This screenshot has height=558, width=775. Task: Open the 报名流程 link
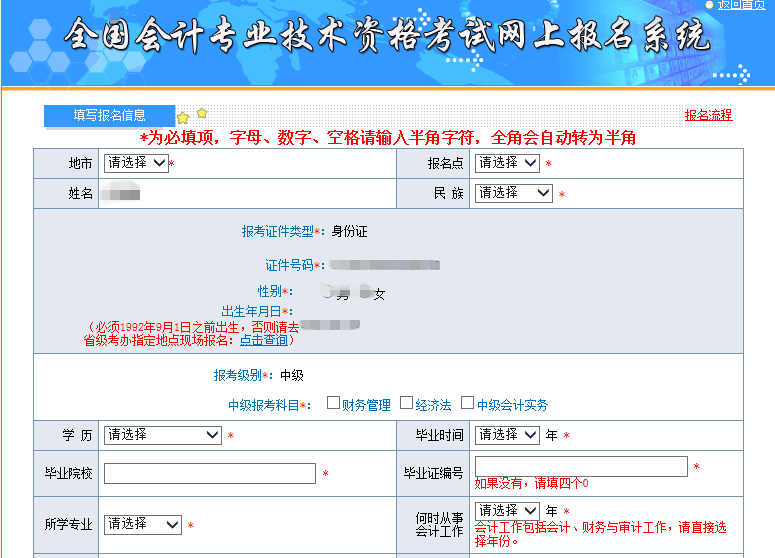[x=708, y=115]
